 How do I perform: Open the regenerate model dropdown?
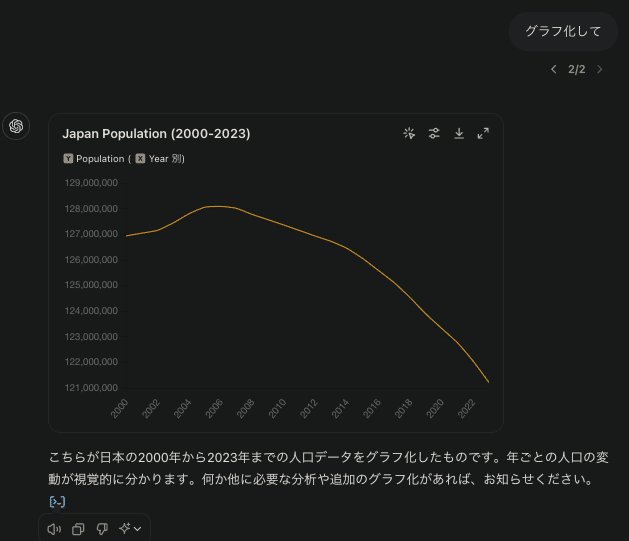(130, 529)
